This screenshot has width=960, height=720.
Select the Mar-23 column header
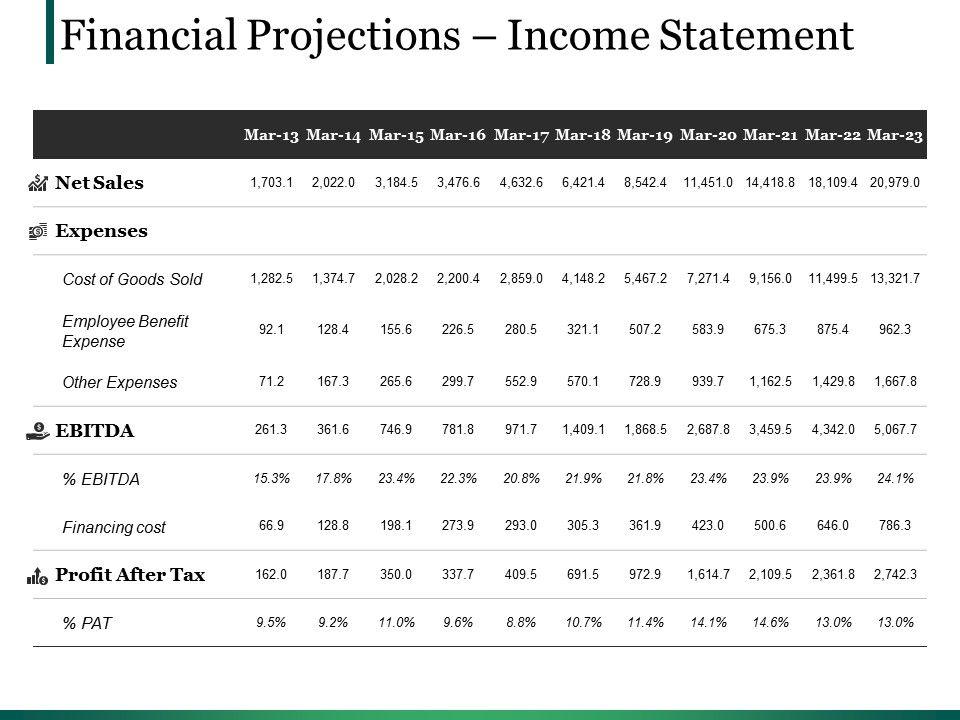(894, 135)
